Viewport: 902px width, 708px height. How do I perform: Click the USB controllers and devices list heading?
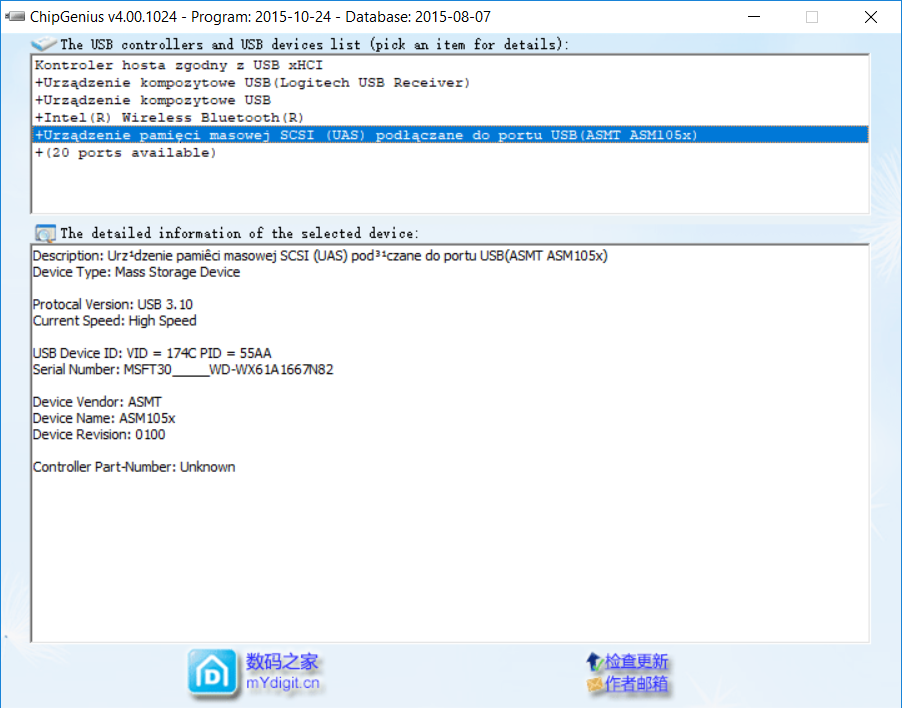click(x=314, y=44)
